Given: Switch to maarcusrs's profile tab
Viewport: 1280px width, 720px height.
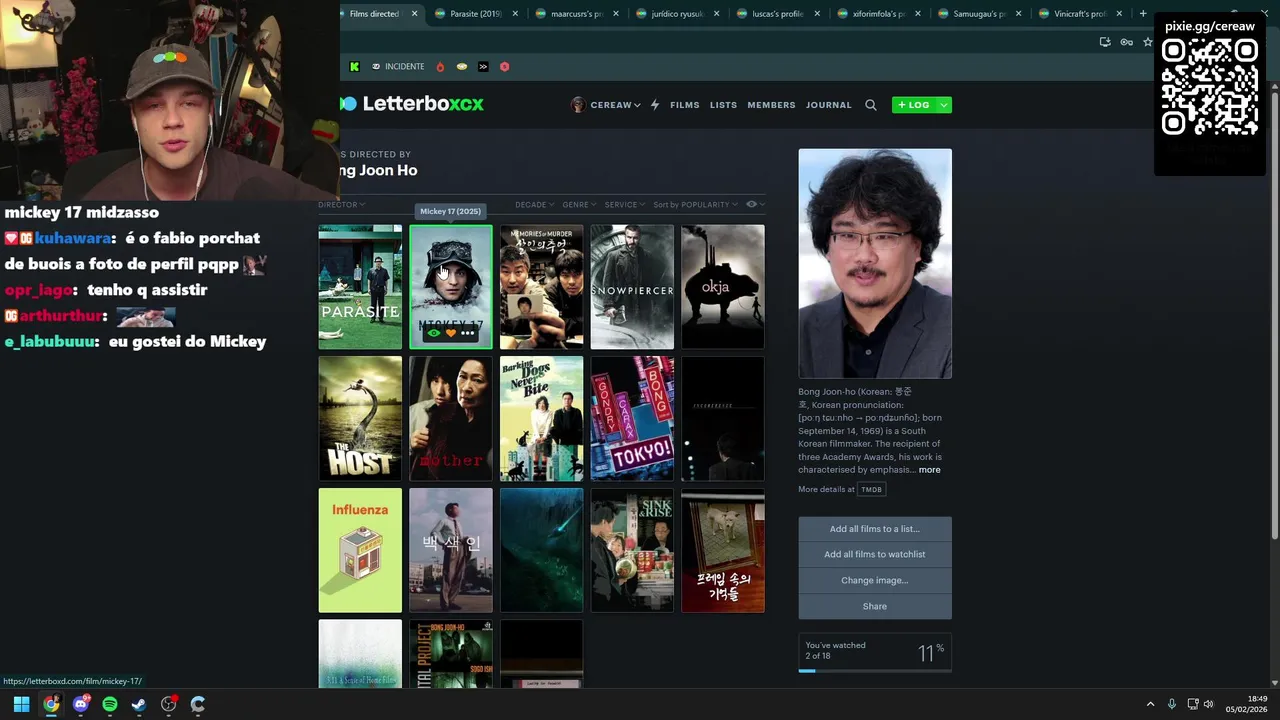Looking at the screenshot, I should coord(577,14).
